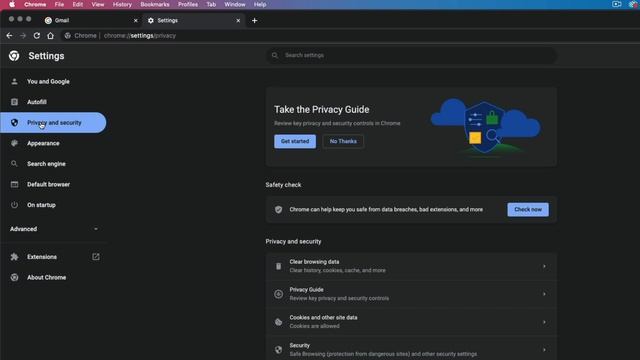
Task: Select On startup in sidebar
Action: click(53, 205)
